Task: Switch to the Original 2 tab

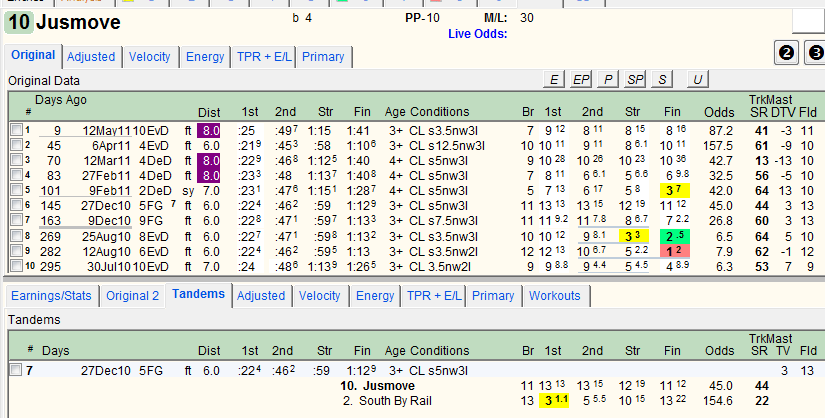Action: tap(133, 296)
